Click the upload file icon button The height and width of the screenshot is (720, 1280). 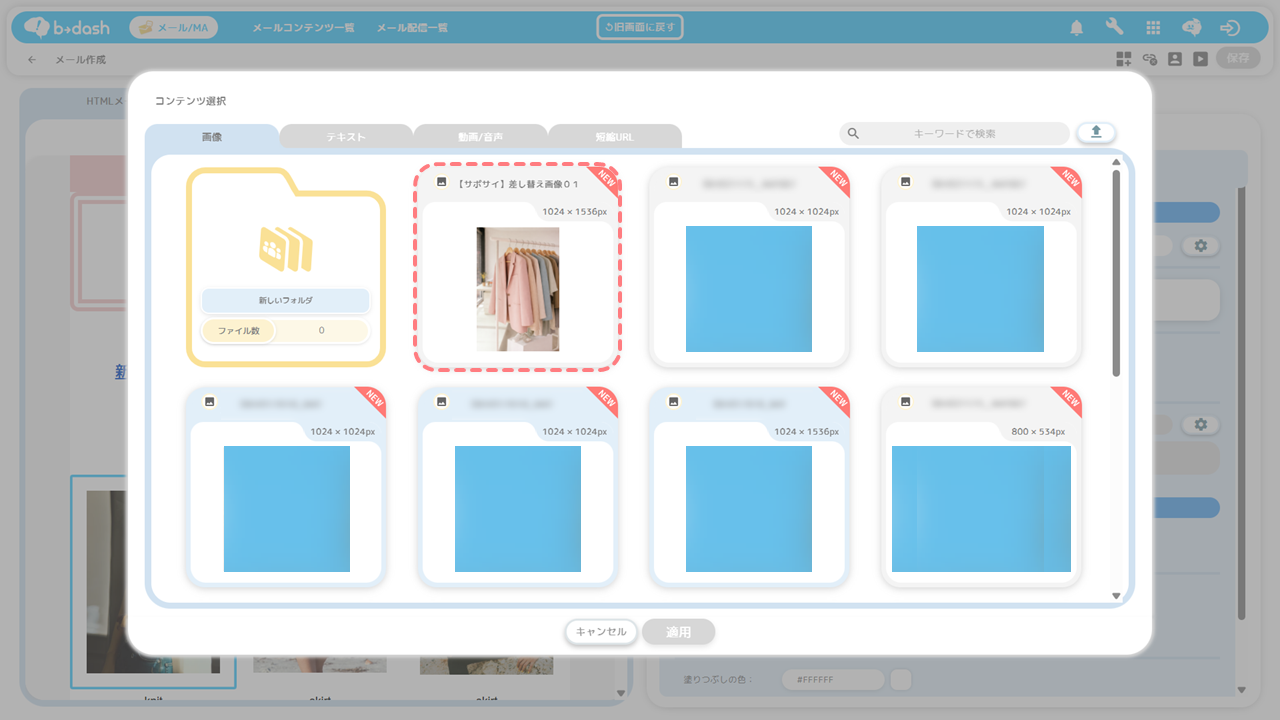pyautogui.click(x=1096, y=132)
